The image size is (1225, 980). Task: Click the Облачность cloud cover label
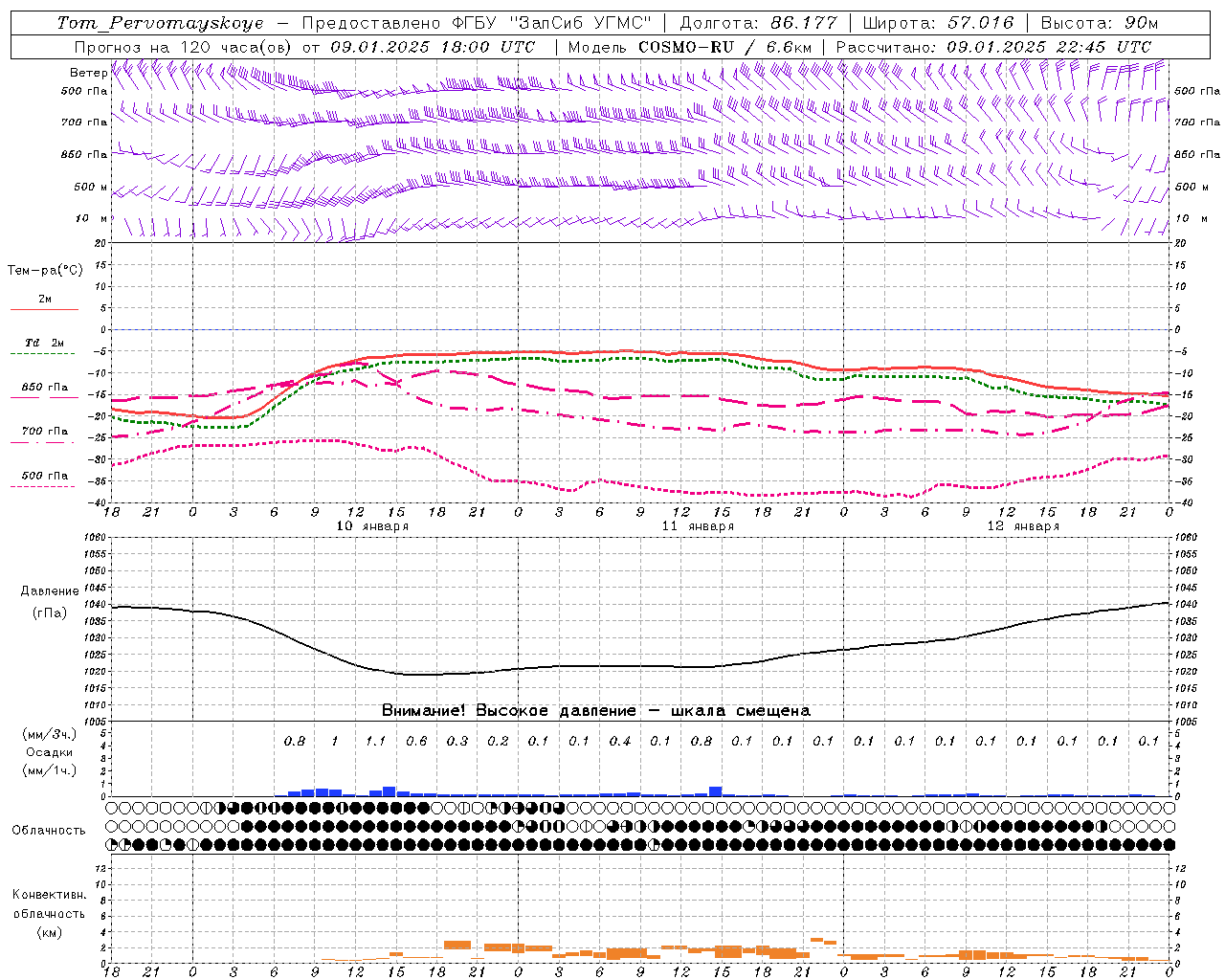[x=49, y=831]
